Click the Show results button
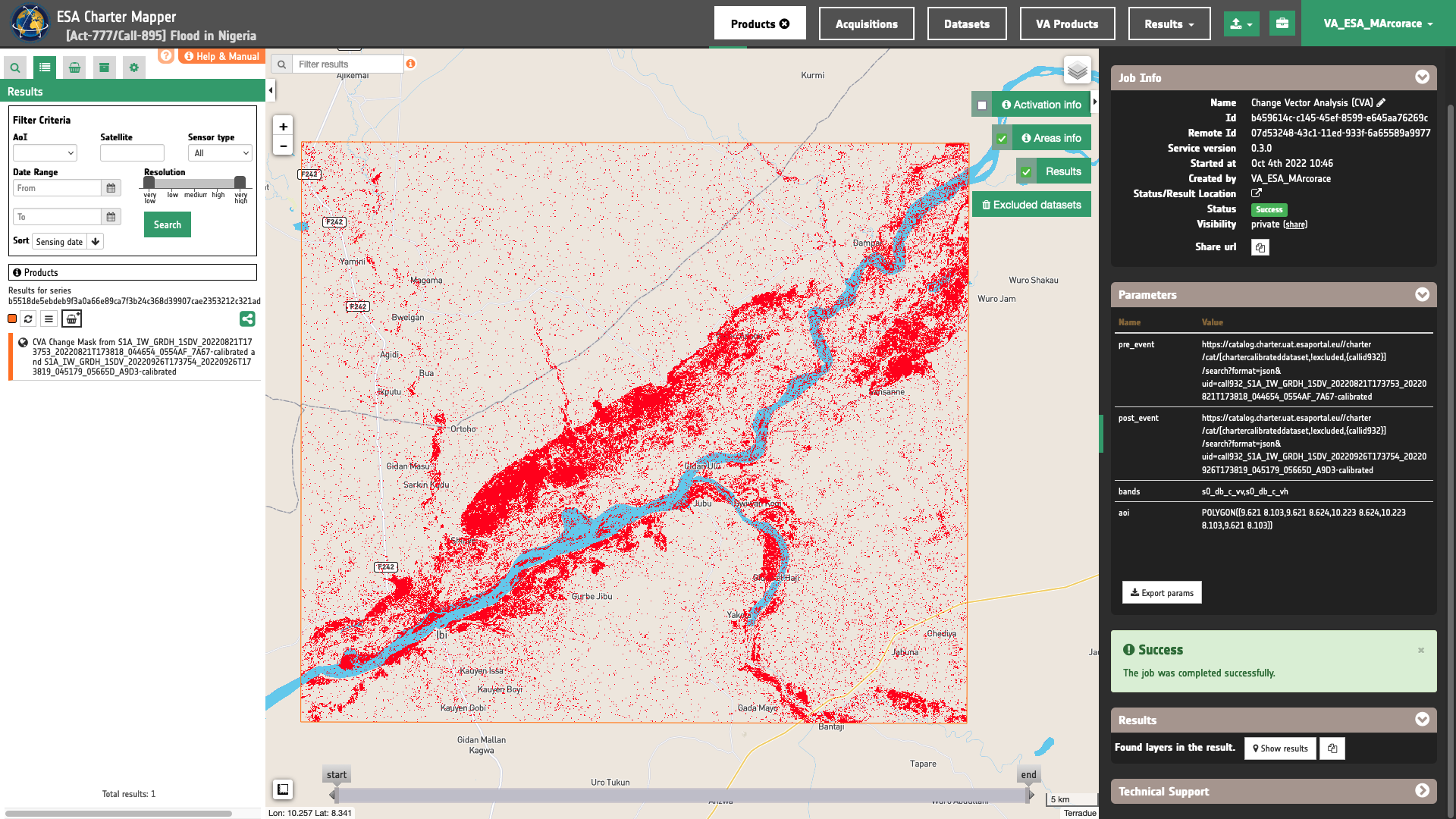The width and height of the screenshot is (1456, 819). [x=1280, y=748]
